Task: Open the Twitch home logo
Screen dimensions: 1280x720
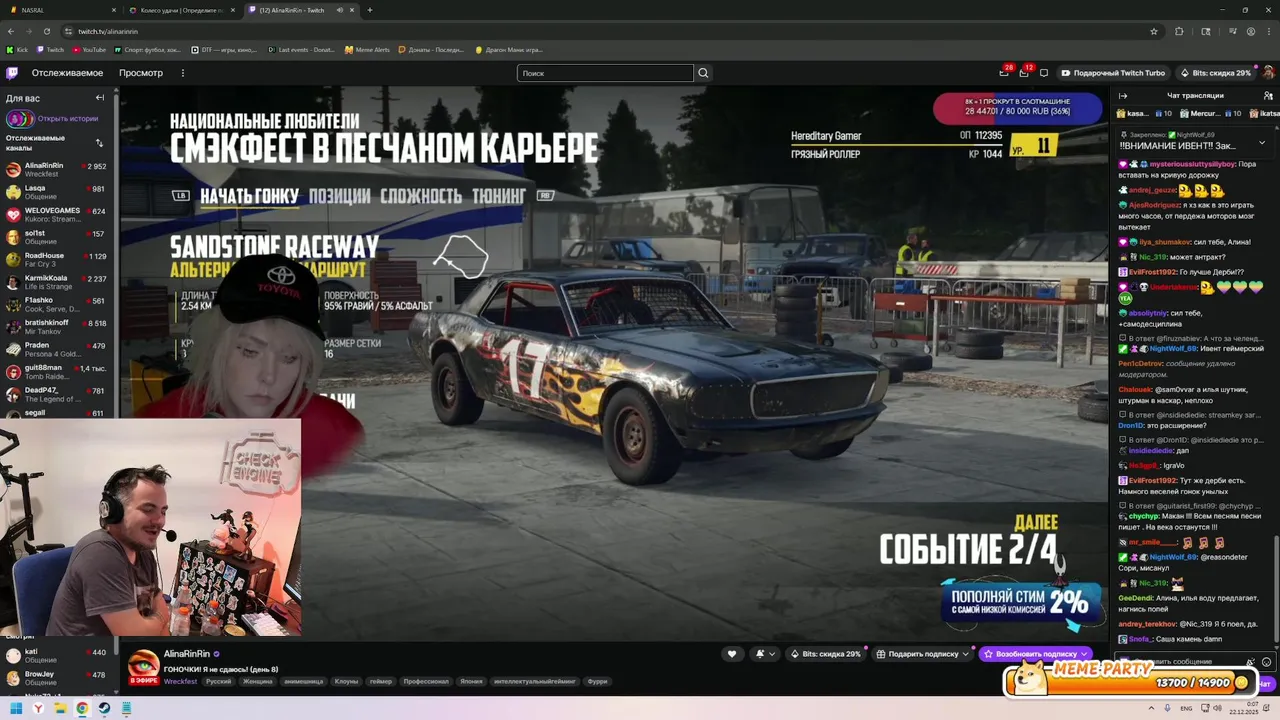Action: (x=12, y=73)
